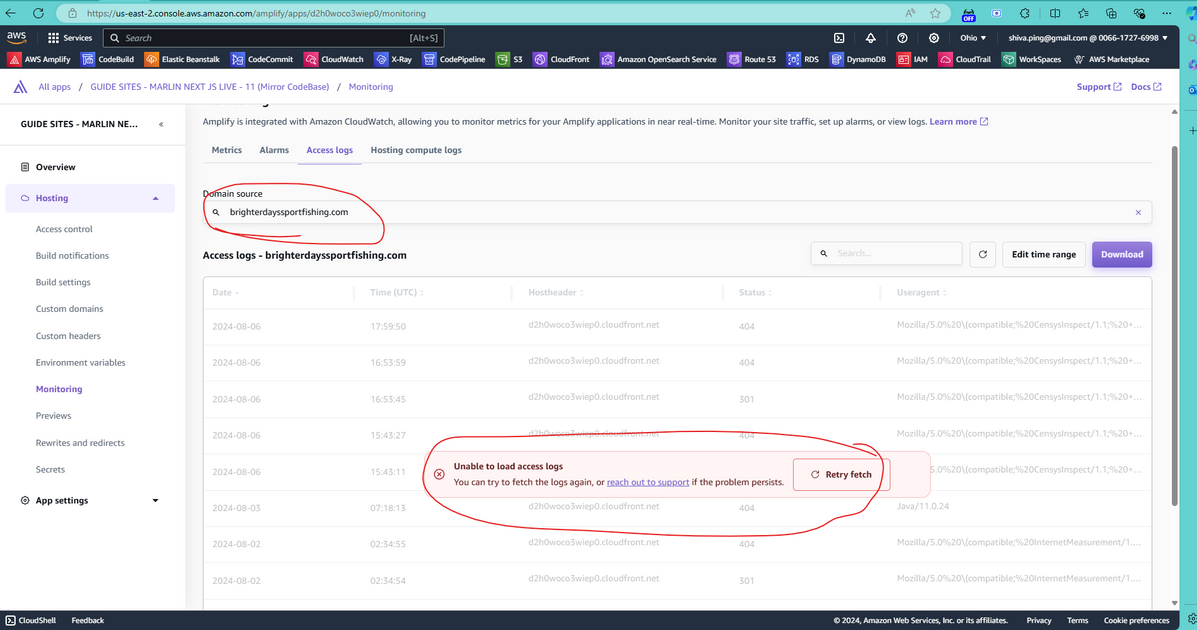Click the notifications bell icon
The height and width of the screenshot is (630, 1197).
(870, 38)
